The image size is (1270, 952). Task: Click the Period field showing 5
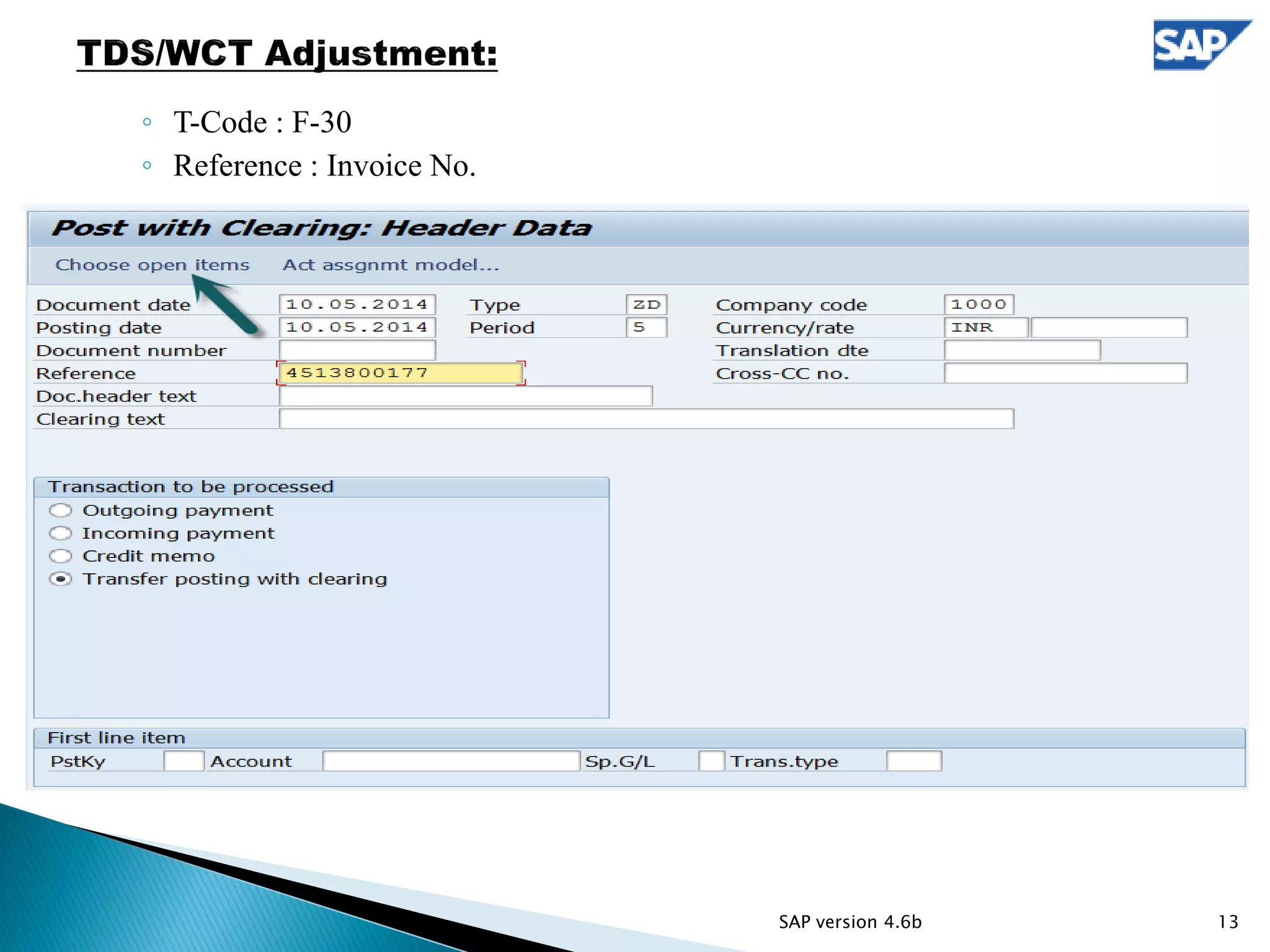coord(646,327)
